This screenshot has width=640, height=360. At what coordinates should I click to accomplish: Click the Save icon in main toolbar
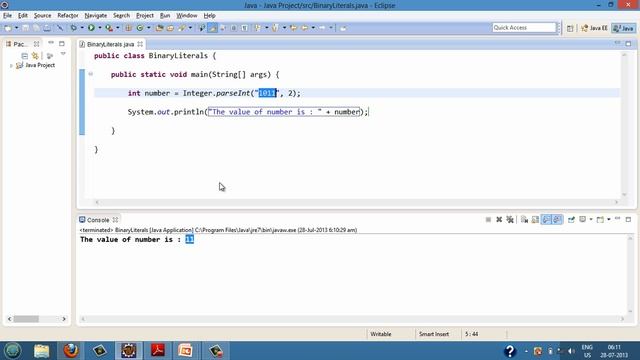(x=25, y=28)
